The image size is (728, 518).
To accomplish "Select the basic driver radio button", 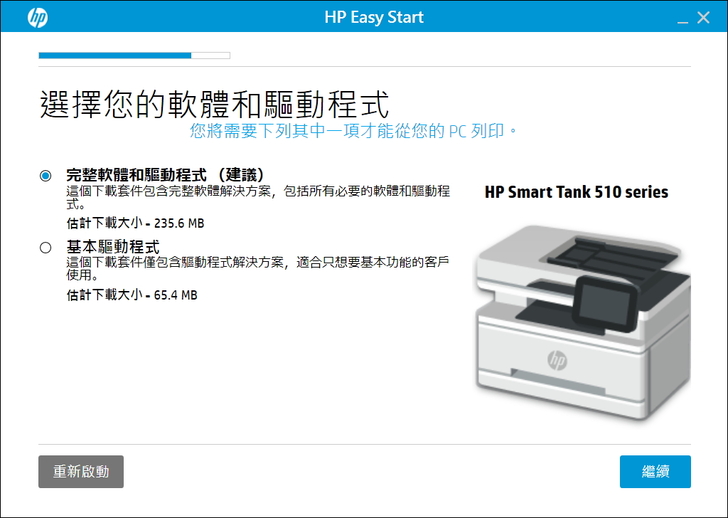I will 46,247.
